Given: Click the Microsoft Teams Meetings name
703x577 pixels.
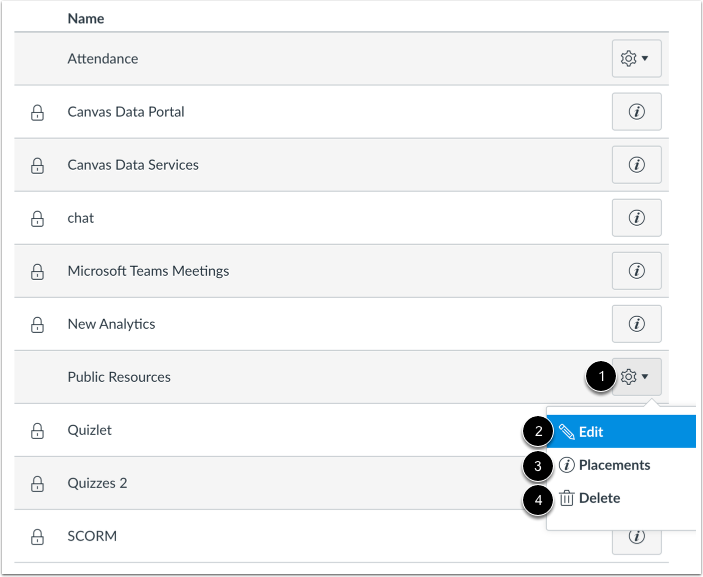Looking at the screenshot, I should [x=148, y=271].
